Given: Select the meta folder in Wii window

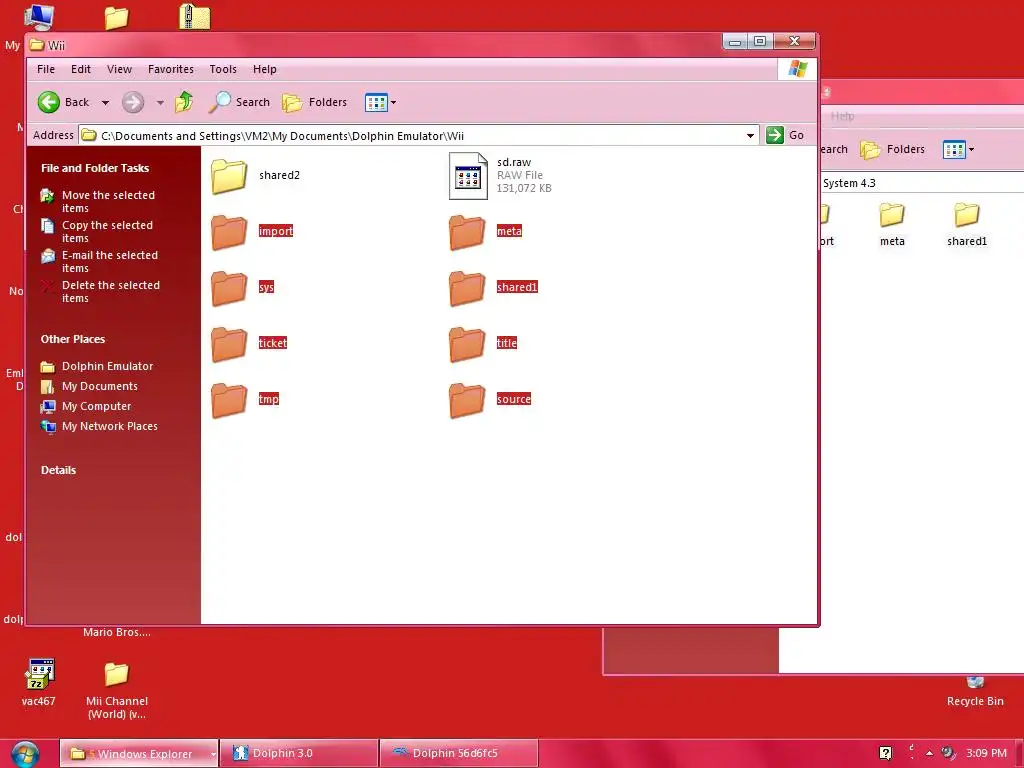Looking at the screenshot, I should 466,232.
